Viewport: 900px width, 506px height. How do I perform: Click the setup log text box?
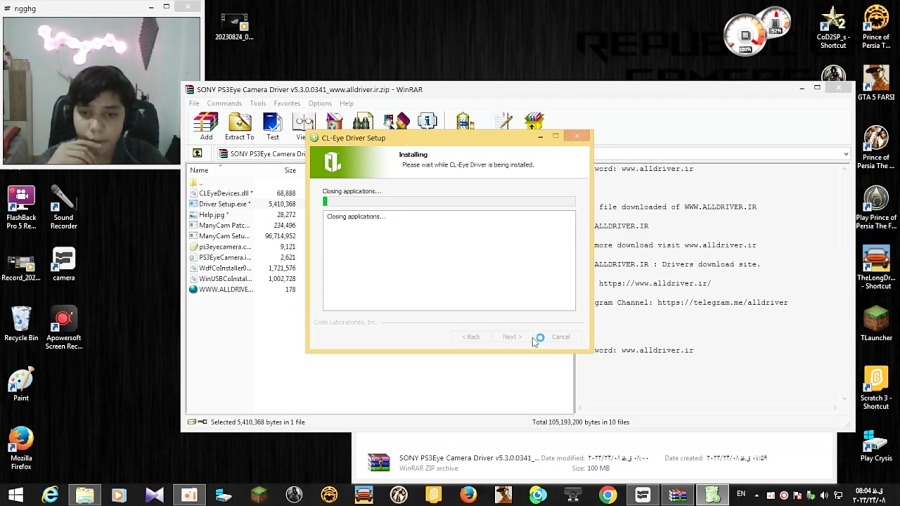tap(449, 260)
